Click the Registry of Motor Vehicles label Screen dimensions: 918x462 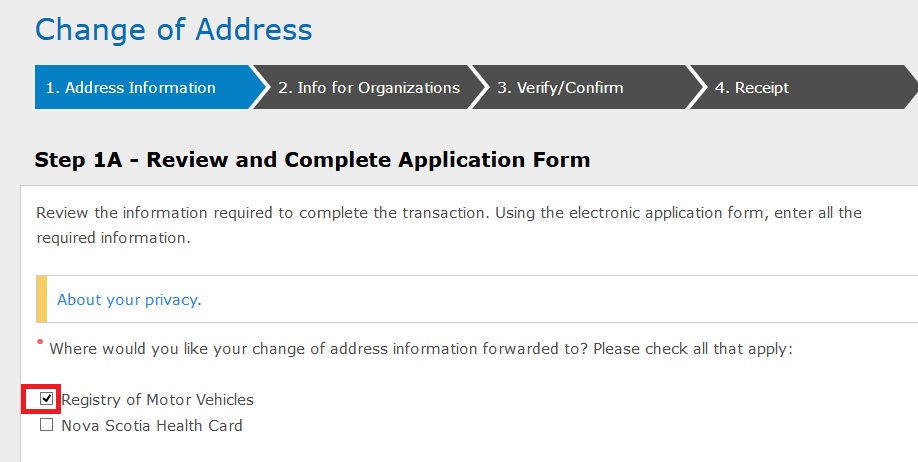[157, 400]
